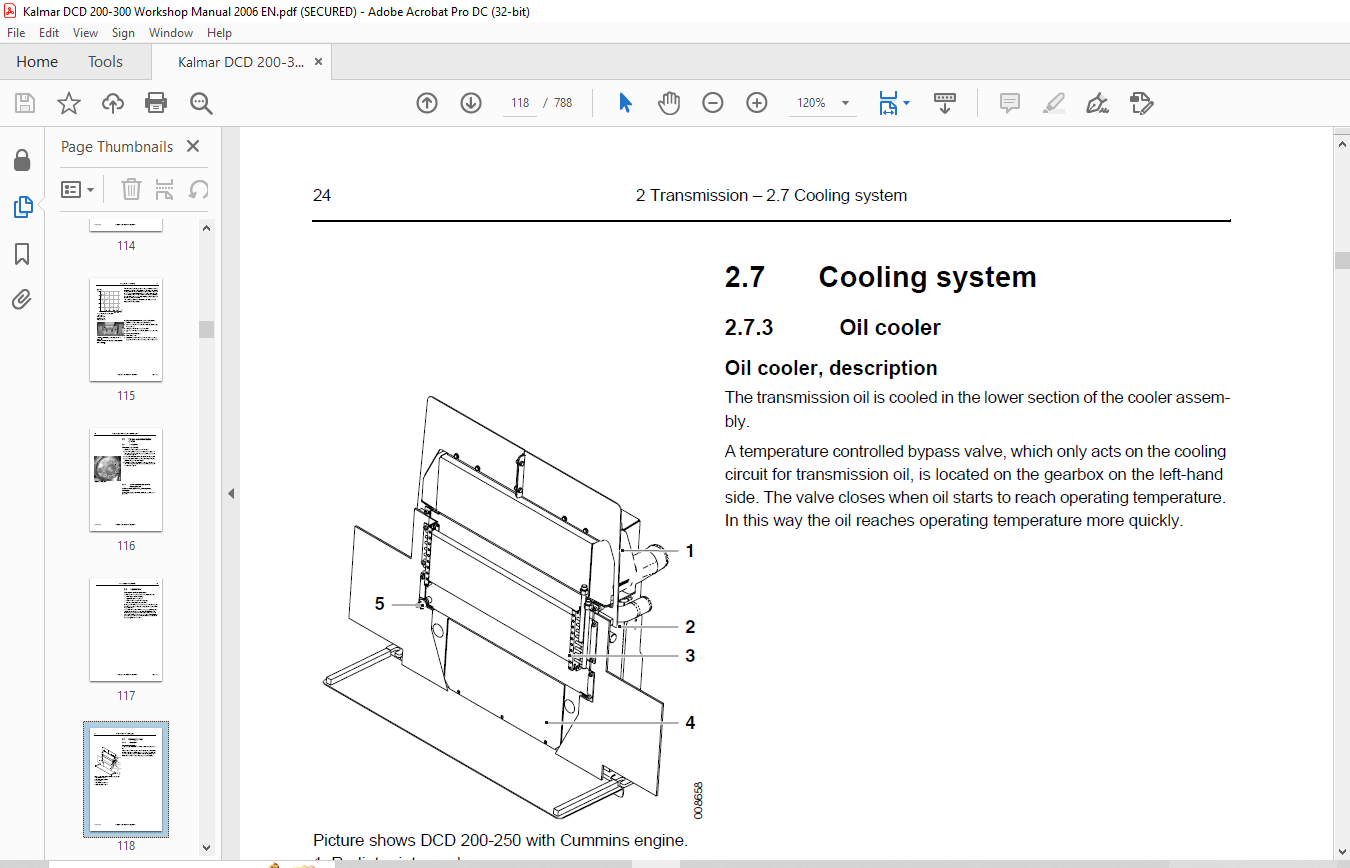Click the '2.7 Cooling system' heading
The height and width of the screenshot is (868, 1350).
click(880, 277)
